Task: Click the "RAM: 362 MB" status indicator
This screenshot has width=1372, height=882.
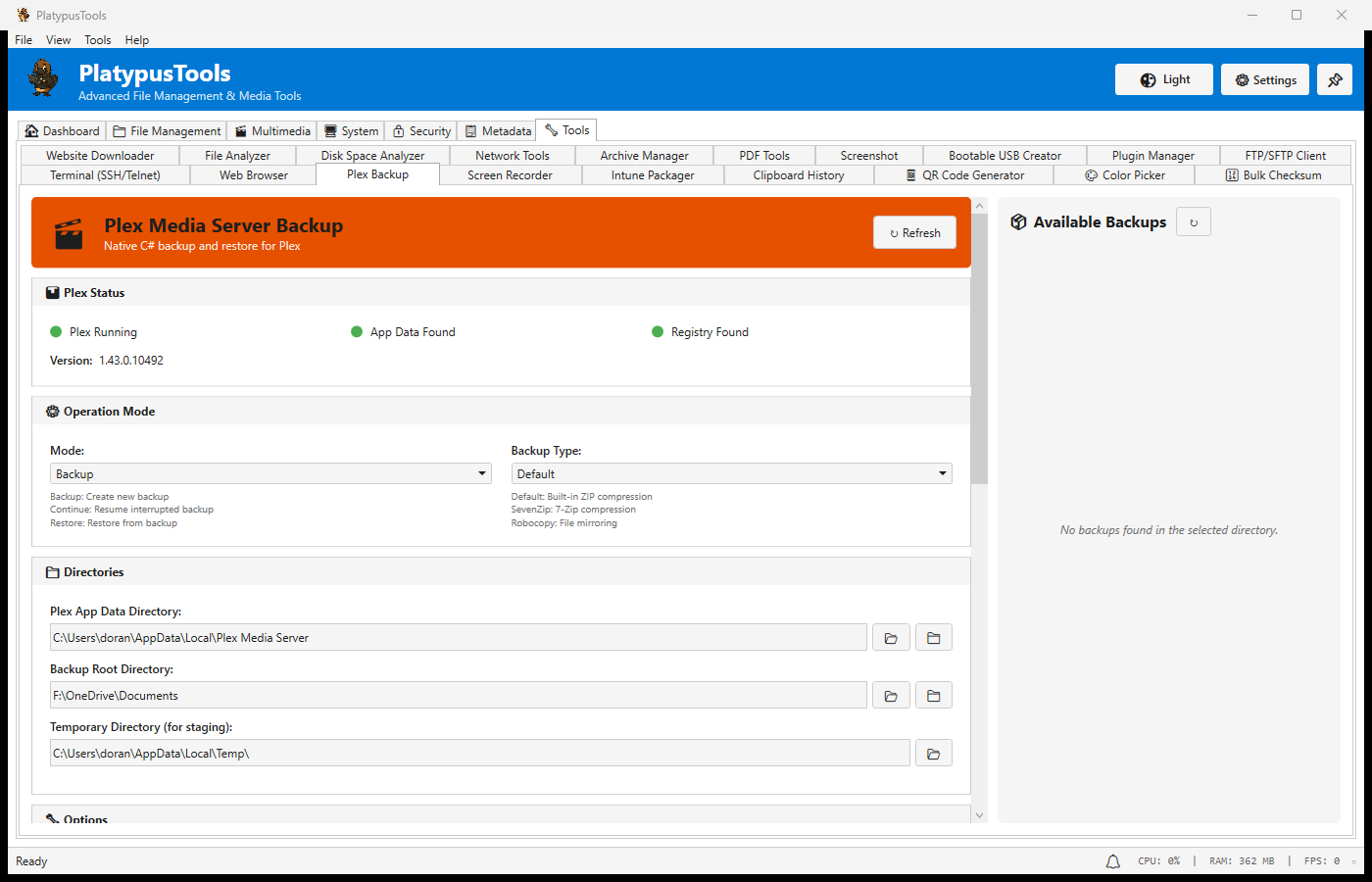Action: coord(1242,861)
